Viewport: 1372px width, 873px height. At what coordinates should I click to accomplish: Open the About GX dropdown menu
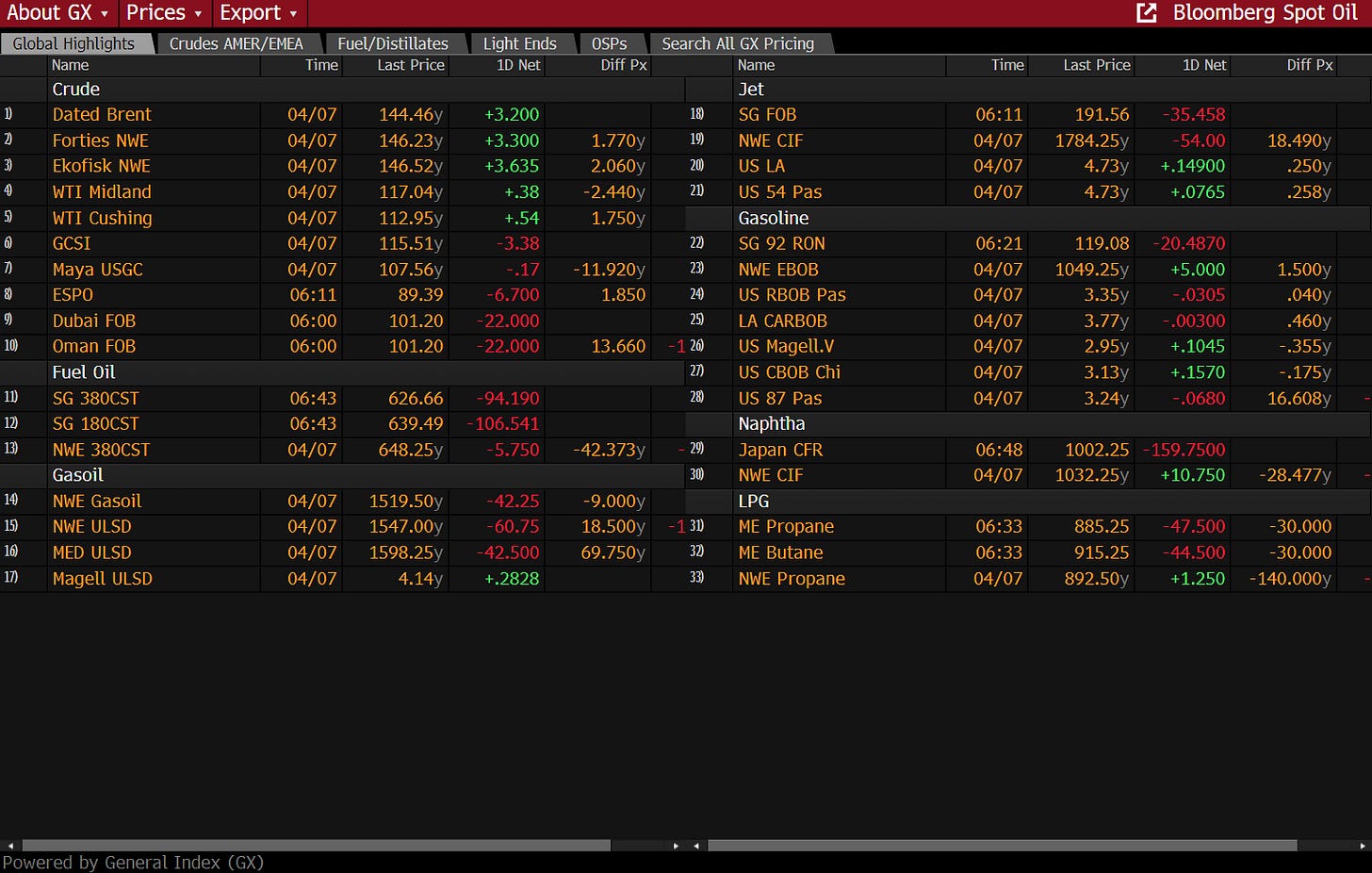pyautogui.click(x=57, y=13)
